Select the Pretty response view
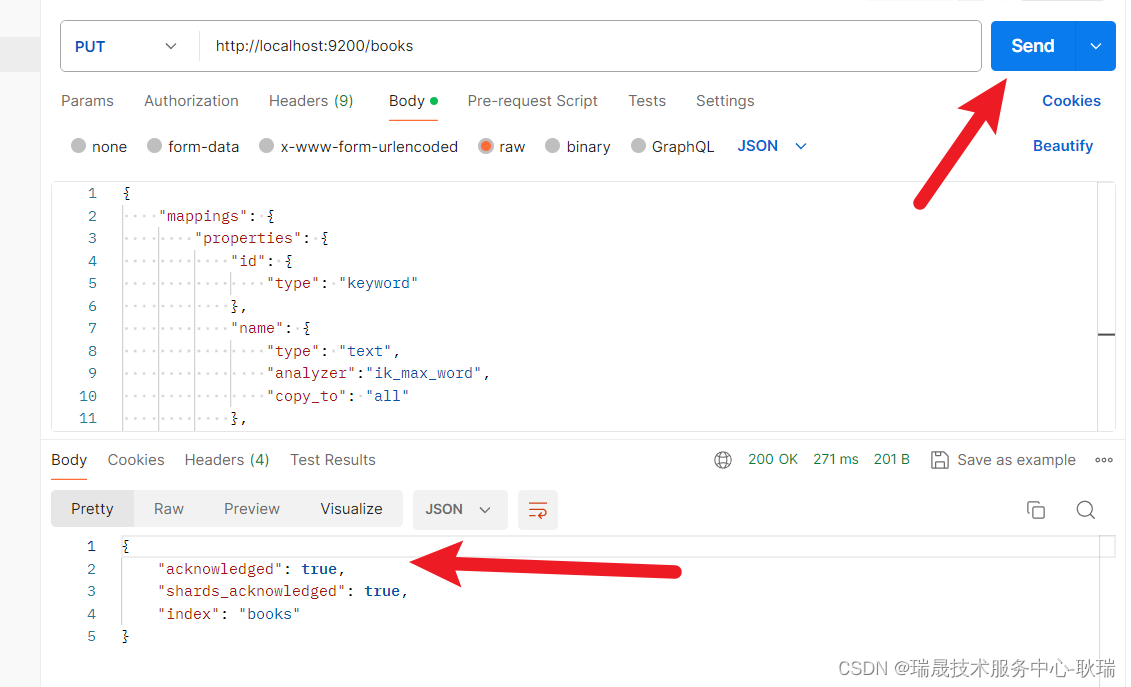The image size is (1131, 687). pos(92,509)
